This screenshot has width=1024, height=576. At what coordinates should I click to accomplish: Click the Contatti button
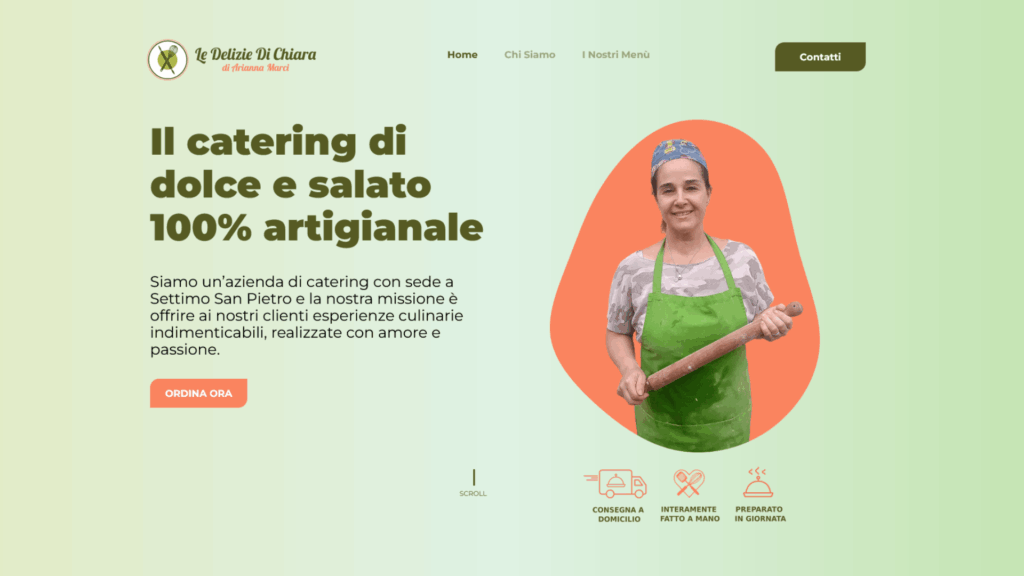[820, 57]
